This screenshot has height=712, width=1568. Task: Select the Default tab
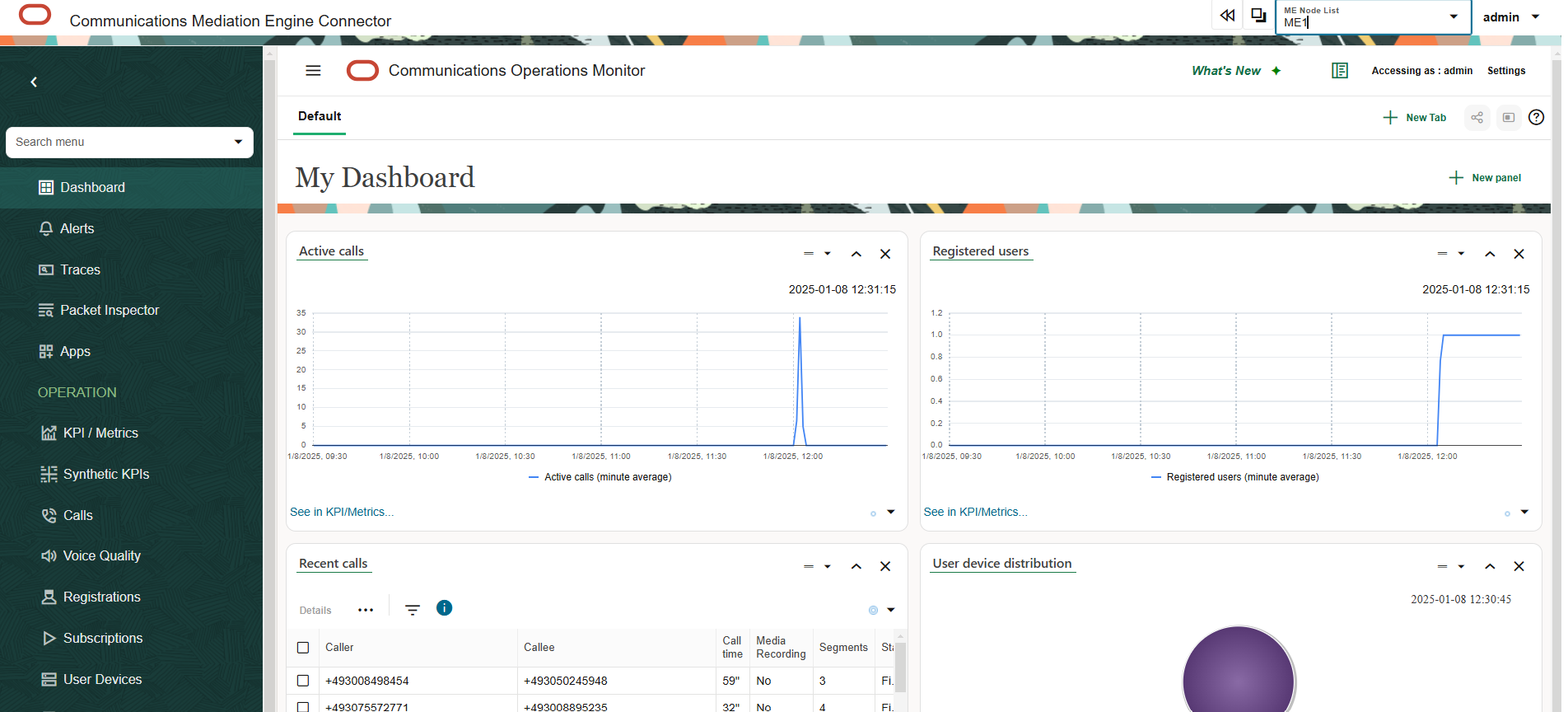[320, 116]
